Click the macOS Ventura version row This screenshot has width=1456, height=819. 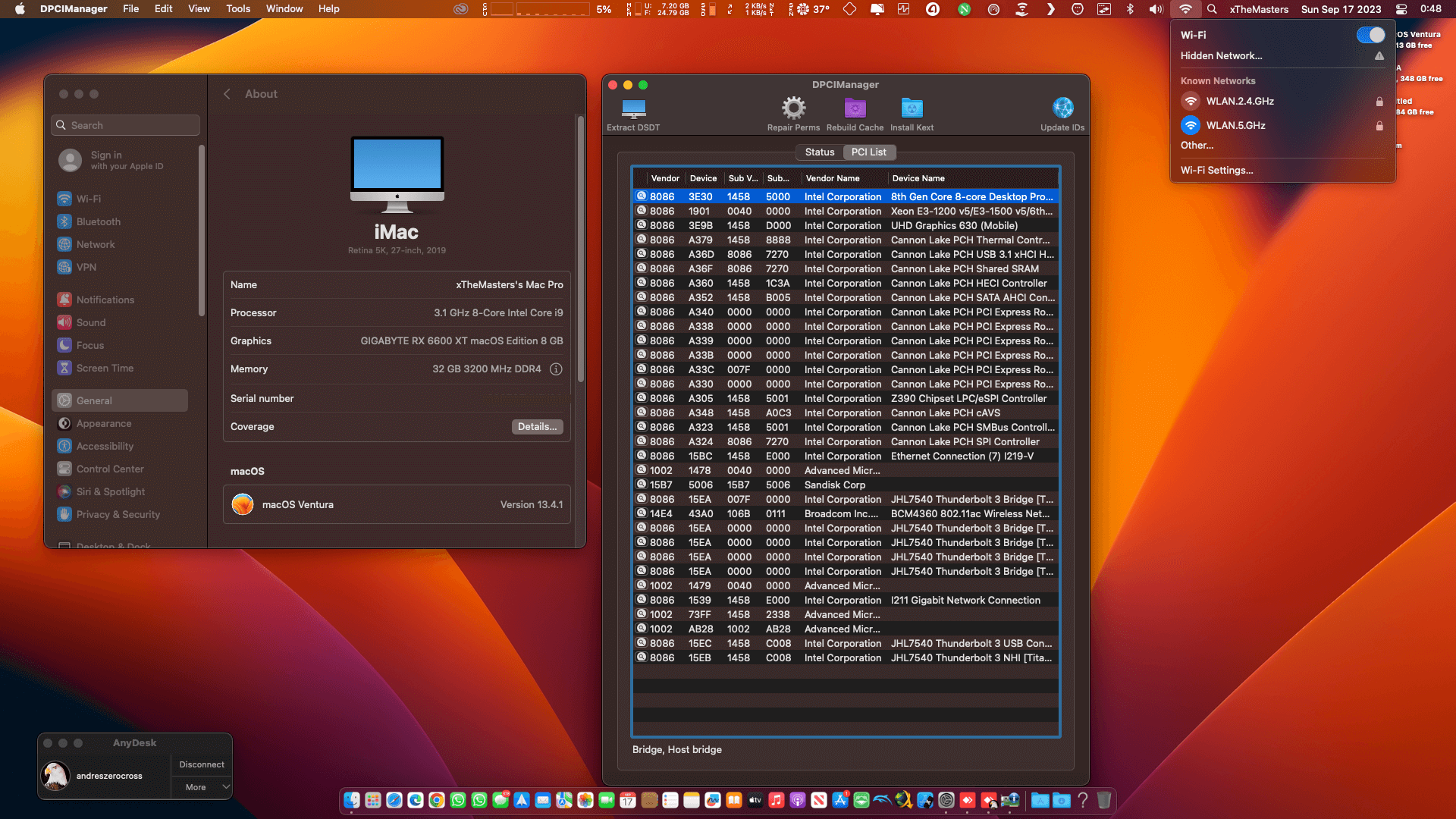pos(397,504)
